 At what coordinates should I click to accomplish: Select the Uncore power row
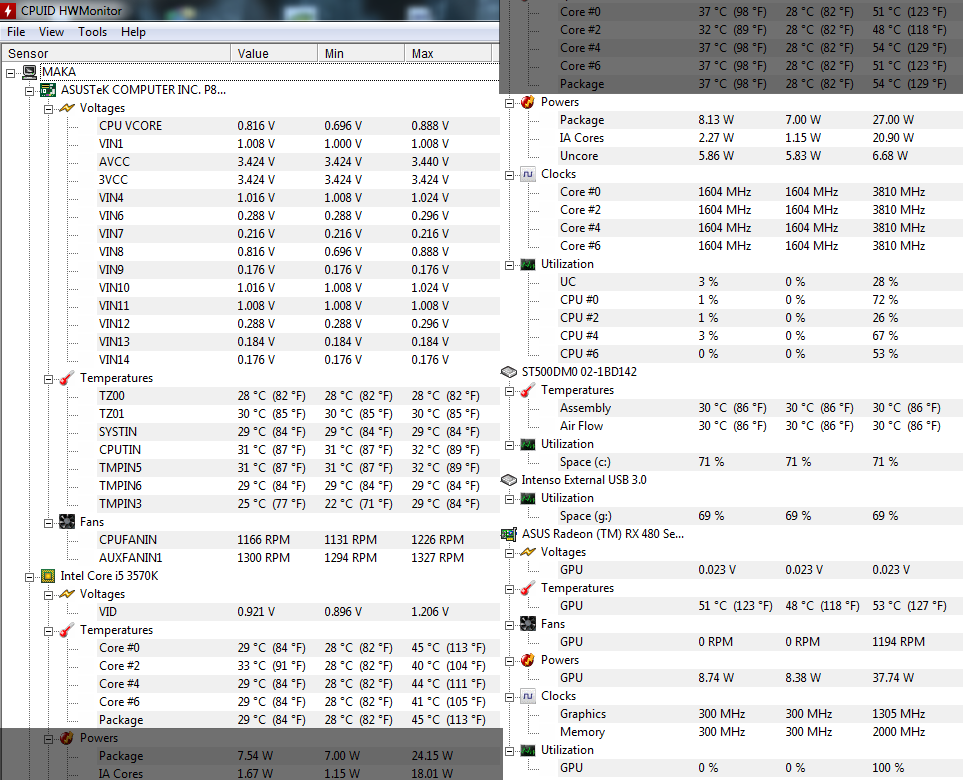pyautogui.click(x=760, y=156)
